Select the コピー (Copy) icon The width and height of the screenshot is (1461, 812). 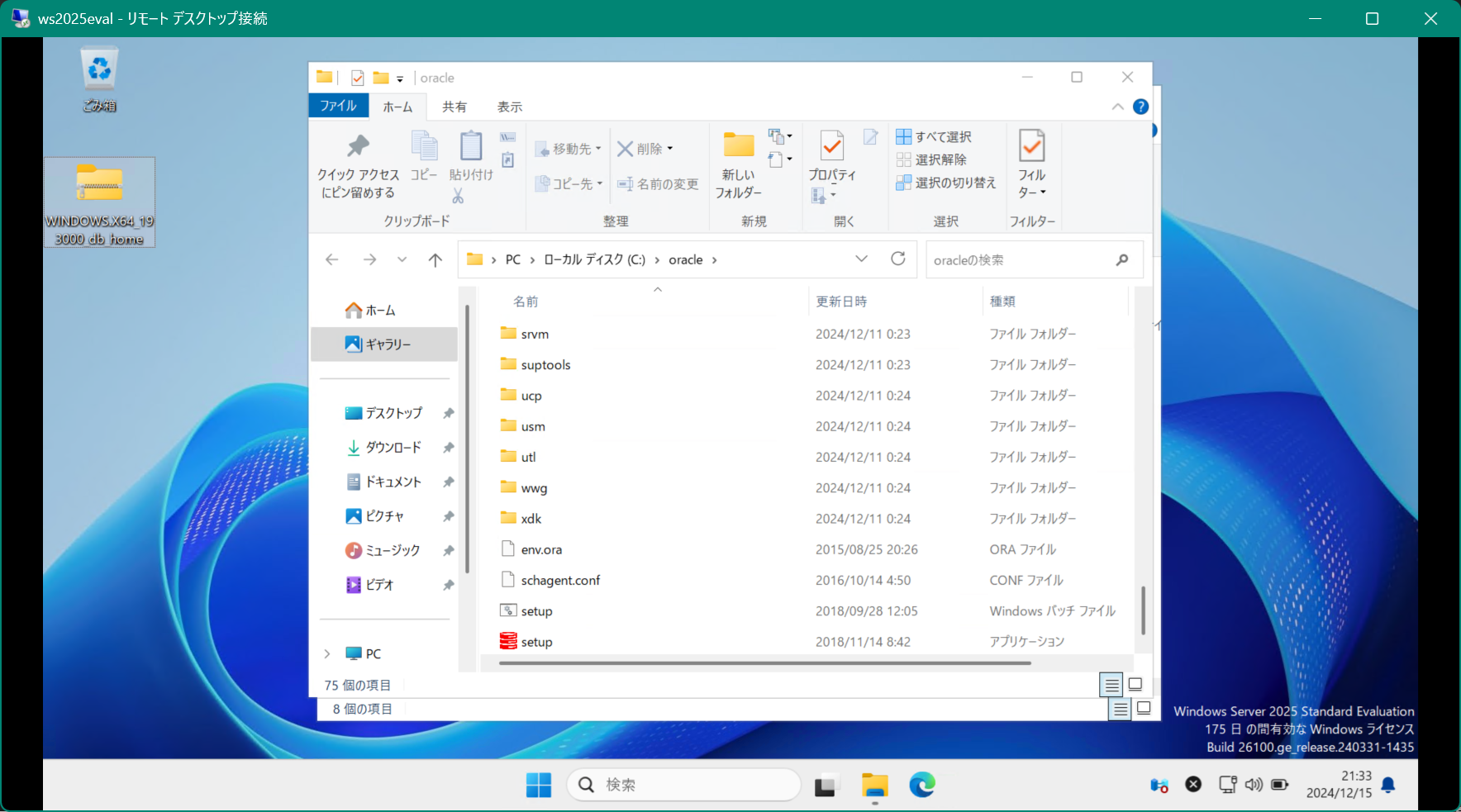point(424,157)
